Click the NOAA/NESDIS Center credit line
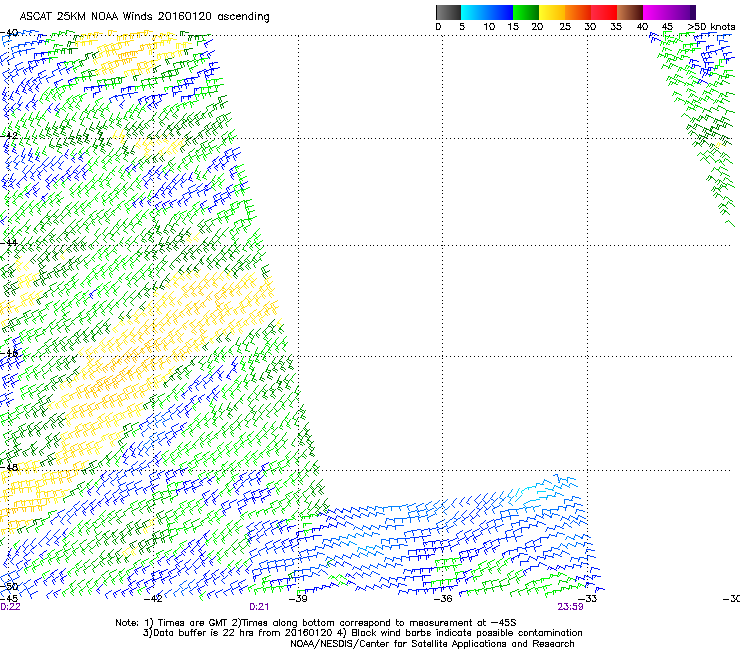The height and width of the screenshot is (650, 740). click(432, 644)
